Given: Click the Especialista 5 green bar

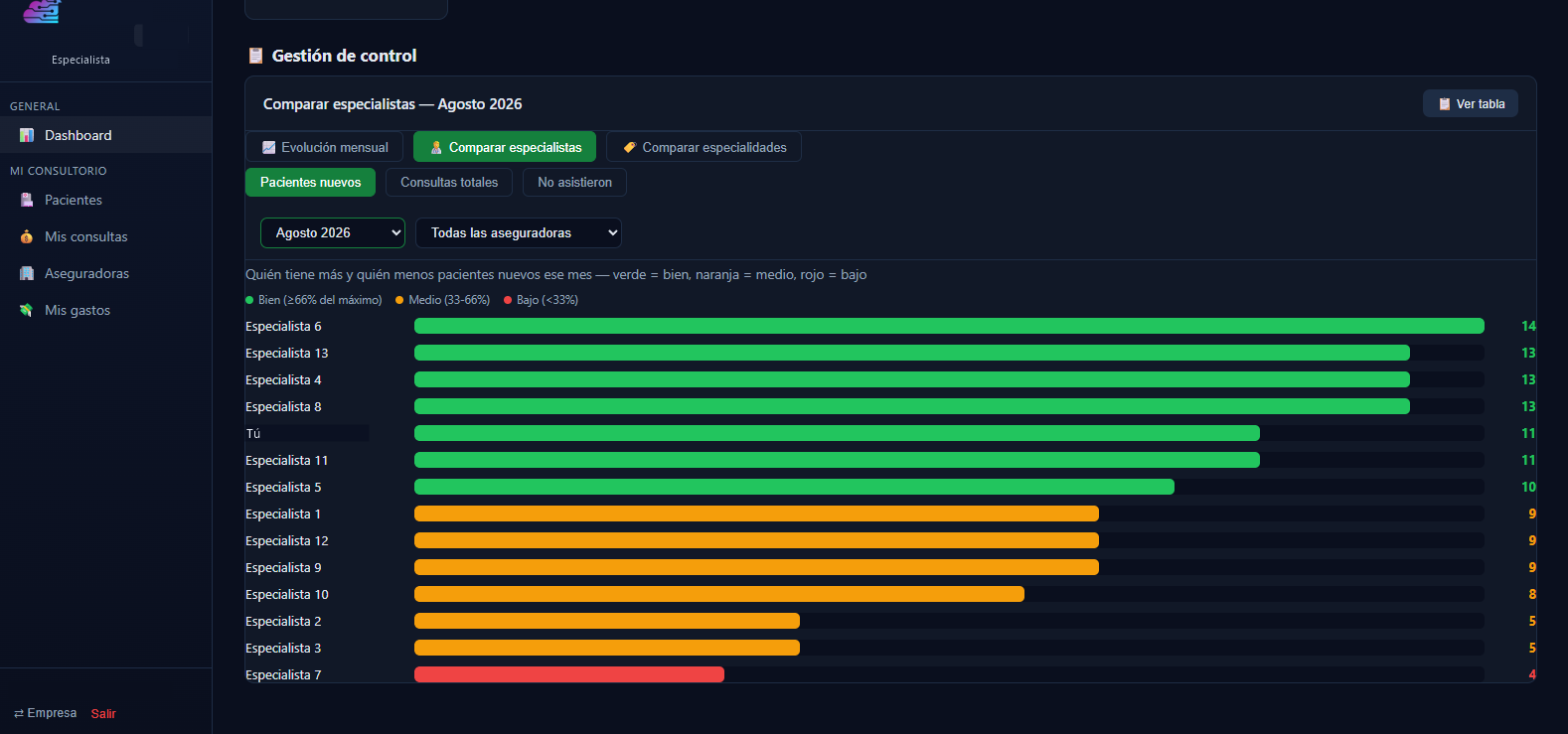Looking at the screenshot, I should pos(794,487).
